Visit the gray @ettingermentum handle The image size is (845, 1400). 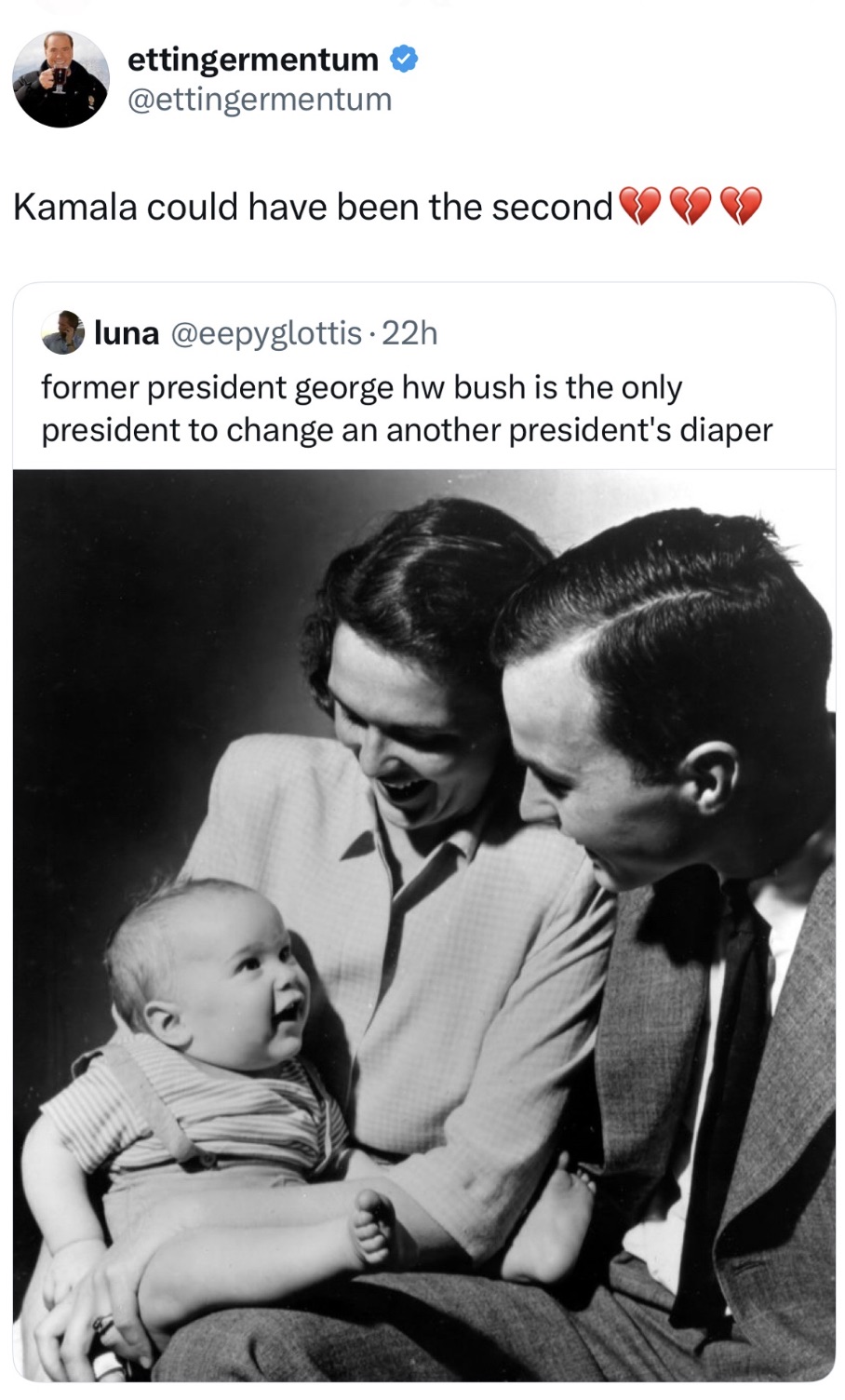[x=260, y=100]
